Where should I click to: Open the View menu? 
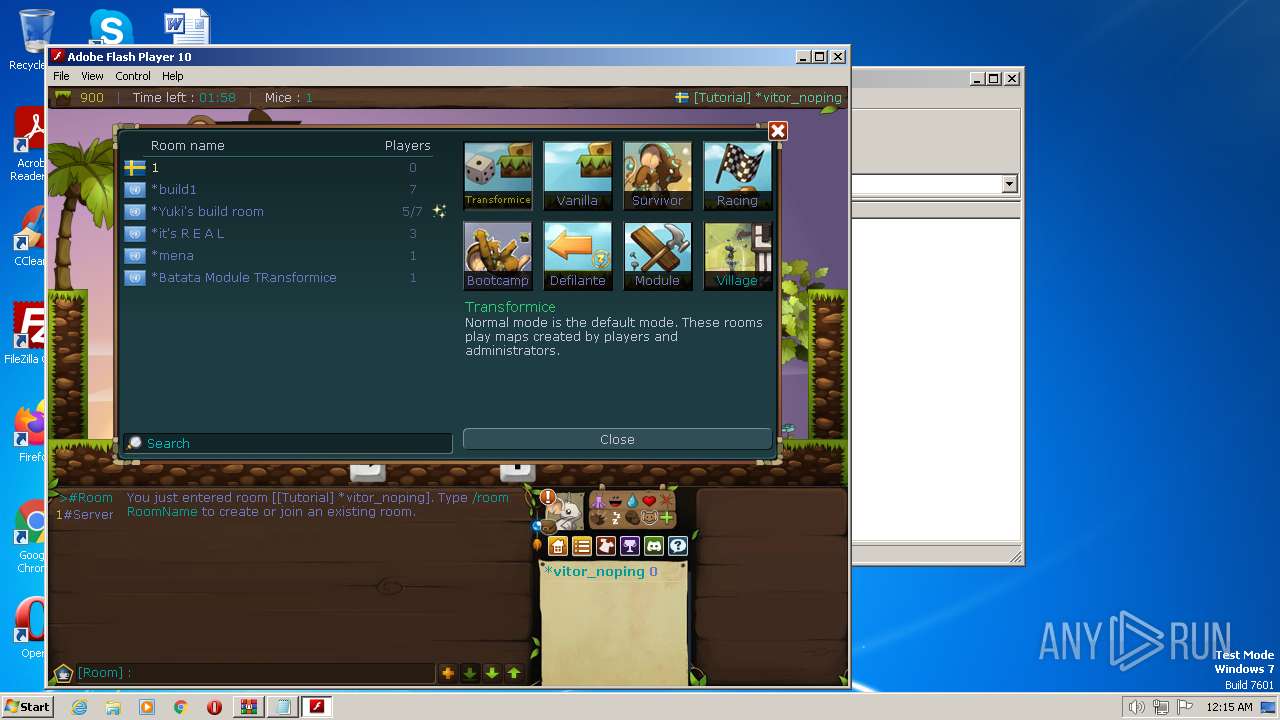point(92,76)
